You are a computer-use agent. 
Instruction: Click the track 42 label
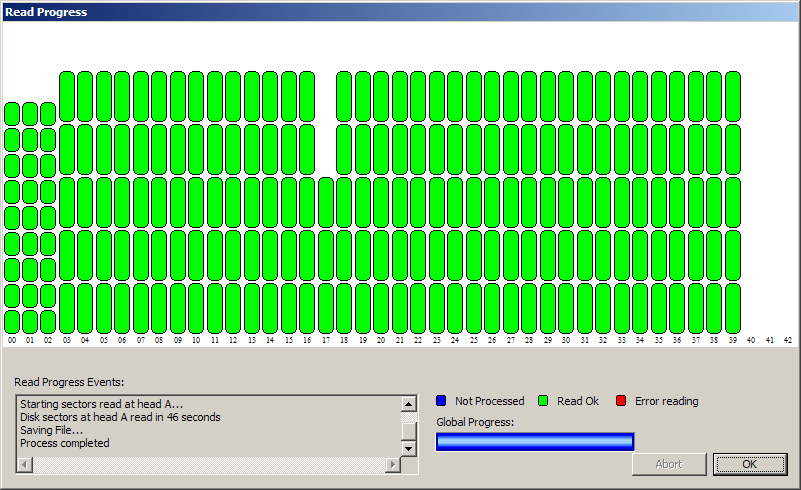[x=787, y=341]
